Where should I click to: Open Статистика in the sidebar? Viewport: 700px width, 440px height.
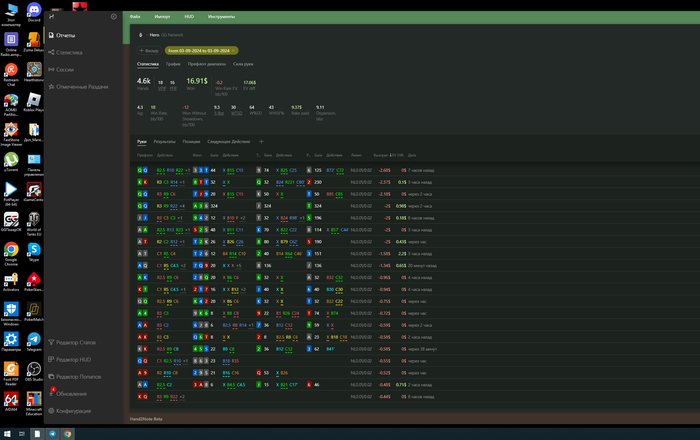(65, 52)
